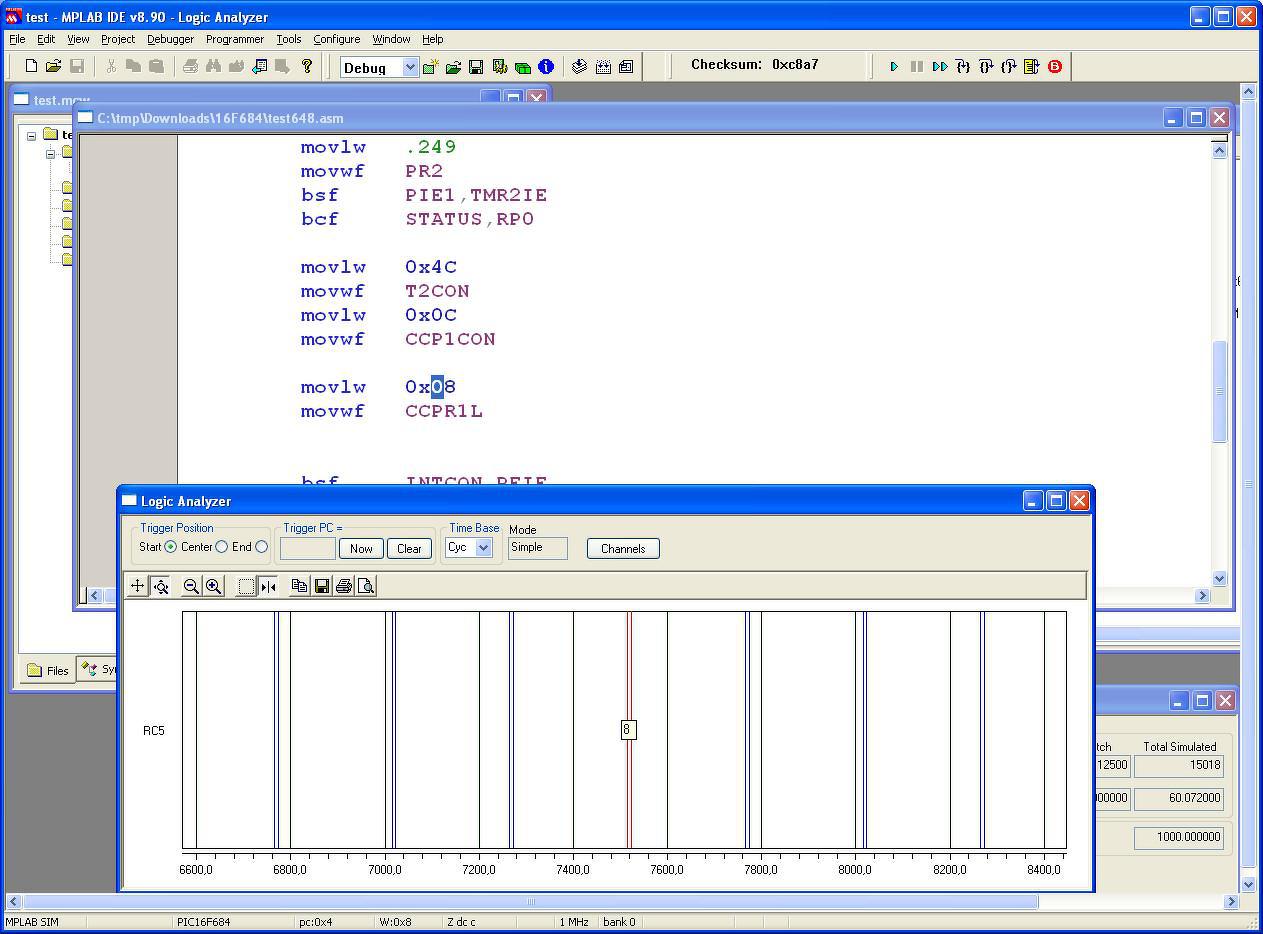Open the Debugger menu
Screen dimensions: 1263x934
[171, 39]
